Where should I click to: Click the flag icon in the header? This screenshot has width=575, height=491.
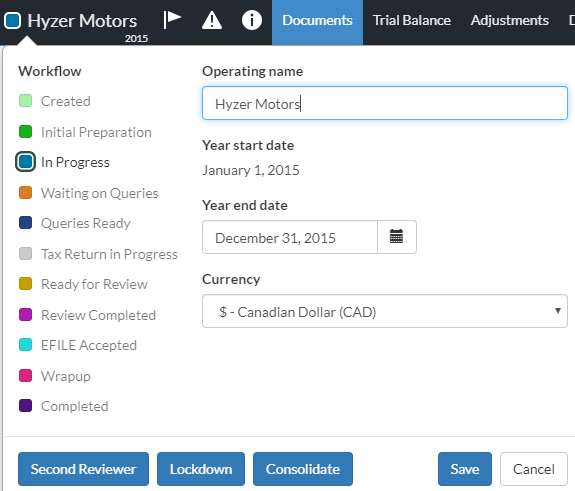[x=172, y=20]
